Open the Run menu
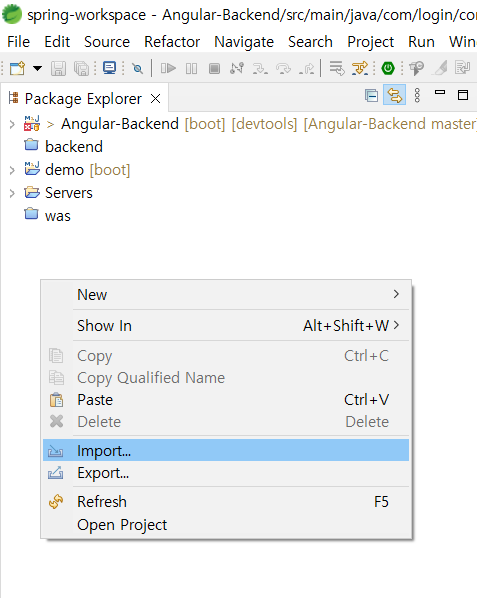 point(421,42)
